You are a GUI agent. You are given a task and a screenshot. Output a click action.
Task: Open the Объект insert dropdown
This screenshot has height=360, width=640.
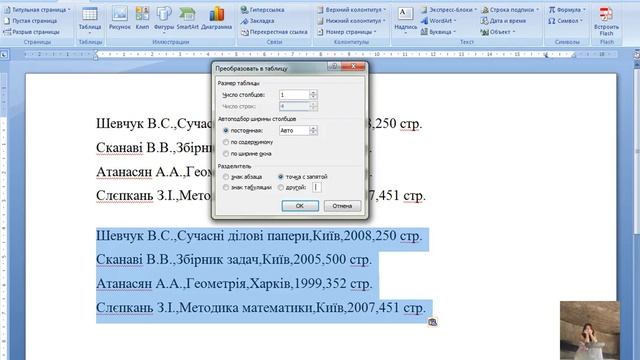pyautogui.click(x=498, y=32)
